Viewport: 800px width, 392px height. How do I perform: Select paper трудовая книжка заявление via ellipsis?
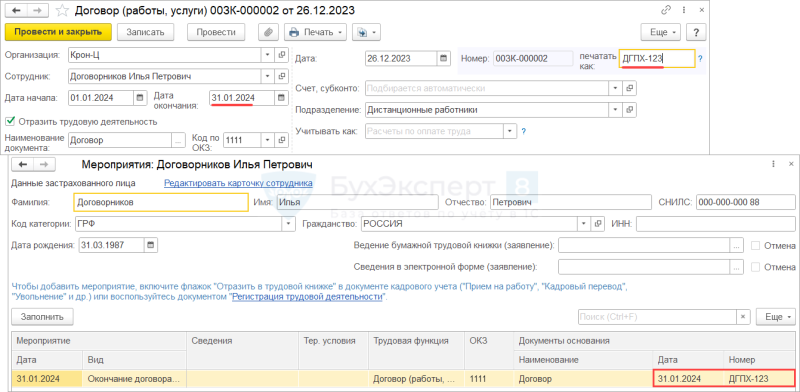point(736,246)
